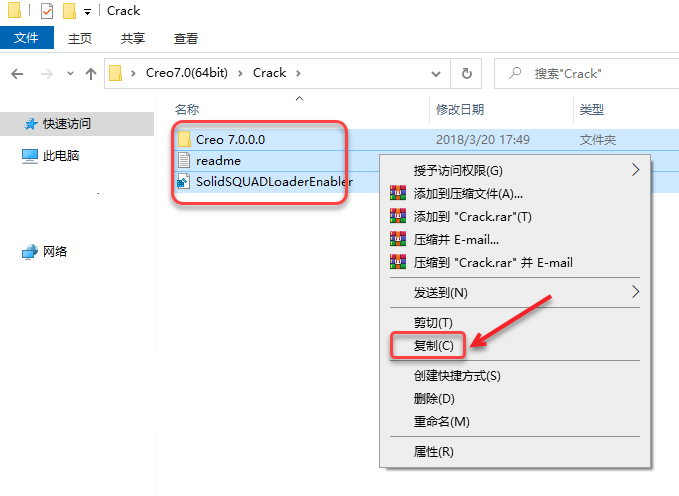The image size is (679, 496).
Task: Click WinRAR icon beside 添加到 "Crack.rar"
Action: [x=398, y=216]
